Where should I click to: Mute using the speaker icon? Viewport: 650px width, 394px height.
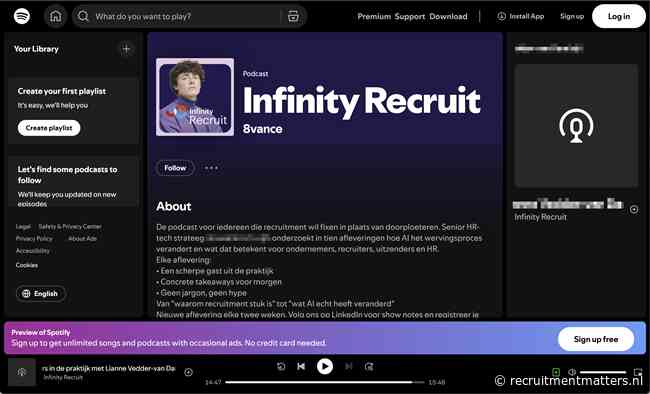pos(572,372)
